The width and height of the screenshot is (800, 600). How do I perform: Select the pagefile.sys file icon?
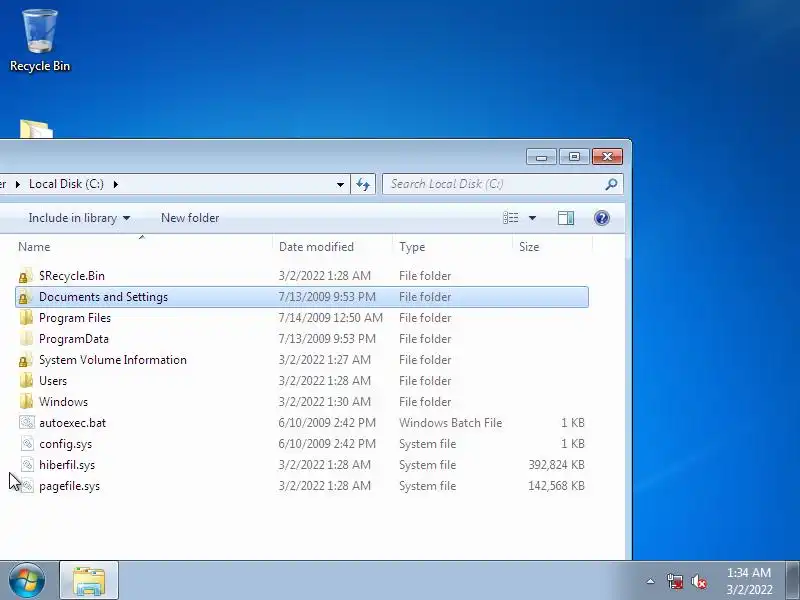pyautogui.click(x=27, y=486)
